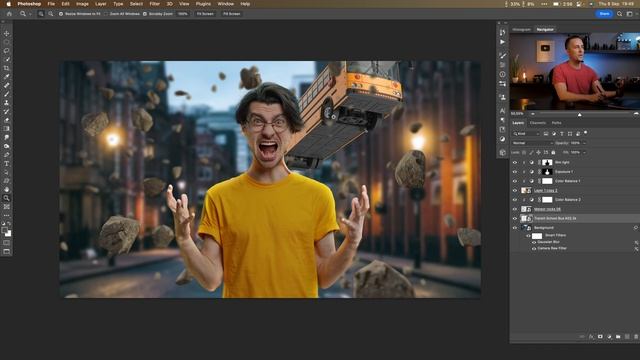Select the Brush tool

(7, 94)
